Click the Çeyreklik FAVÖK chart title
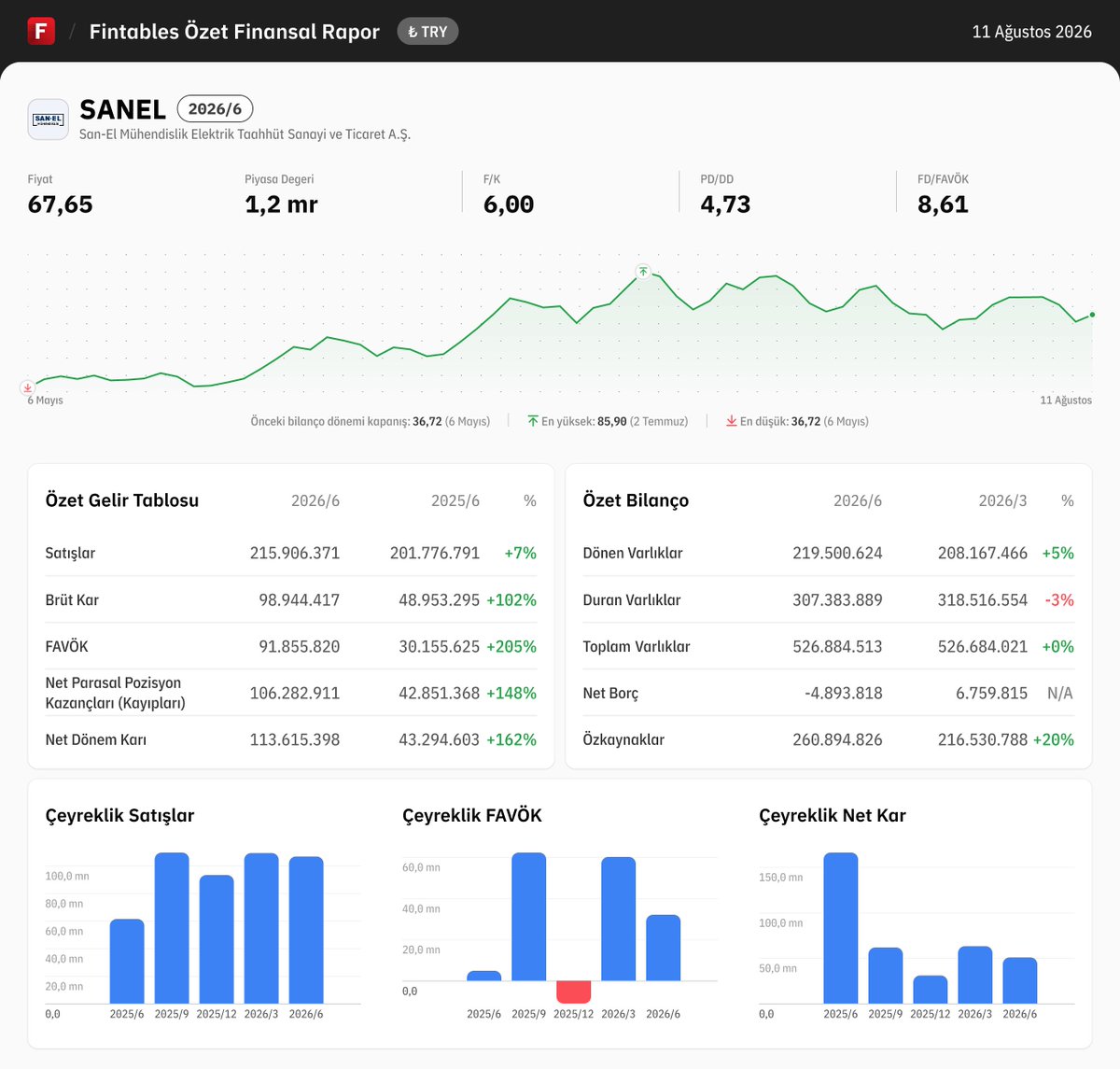1120x1069 pixels. click(472, 815)
